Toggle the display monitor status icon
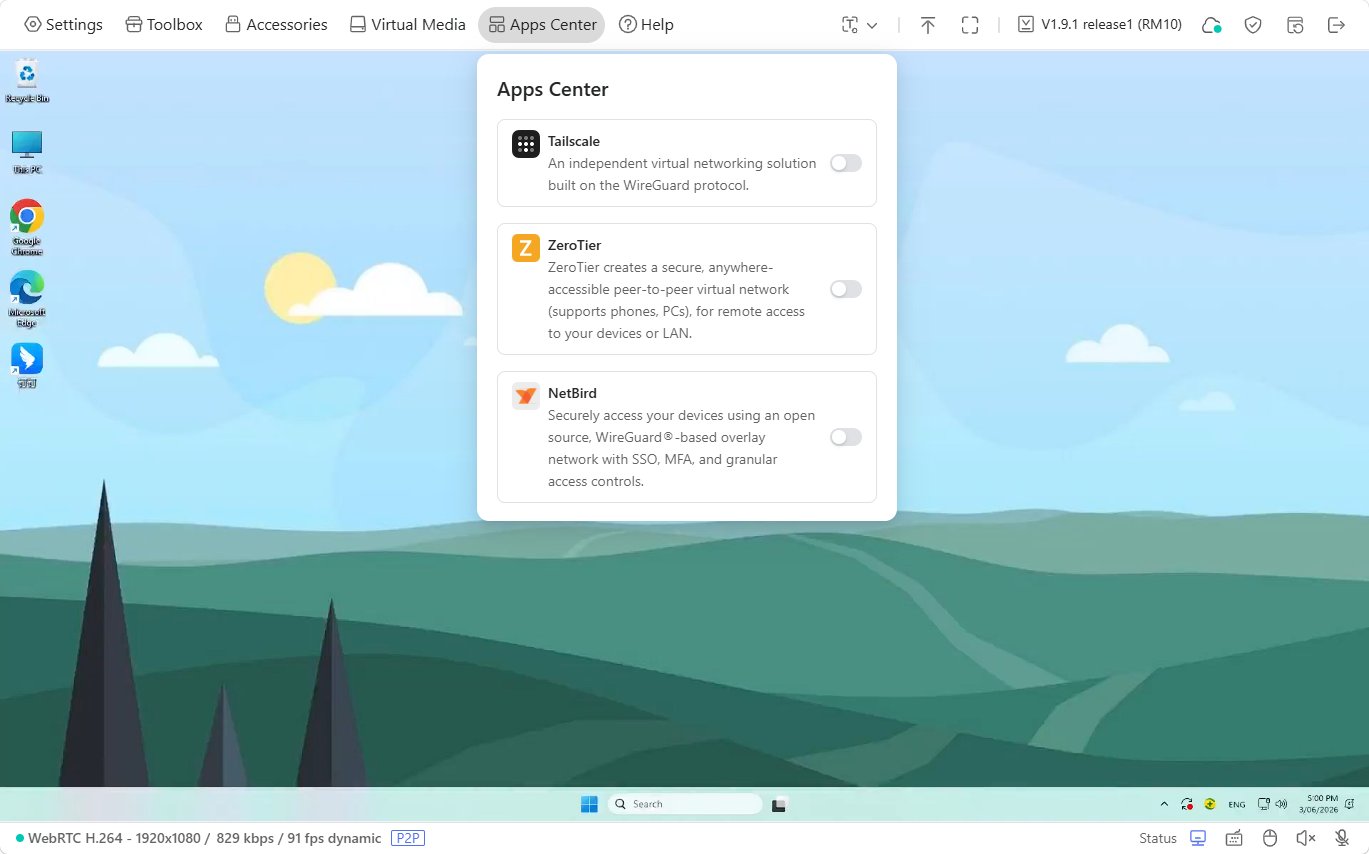 [1198, 838]
